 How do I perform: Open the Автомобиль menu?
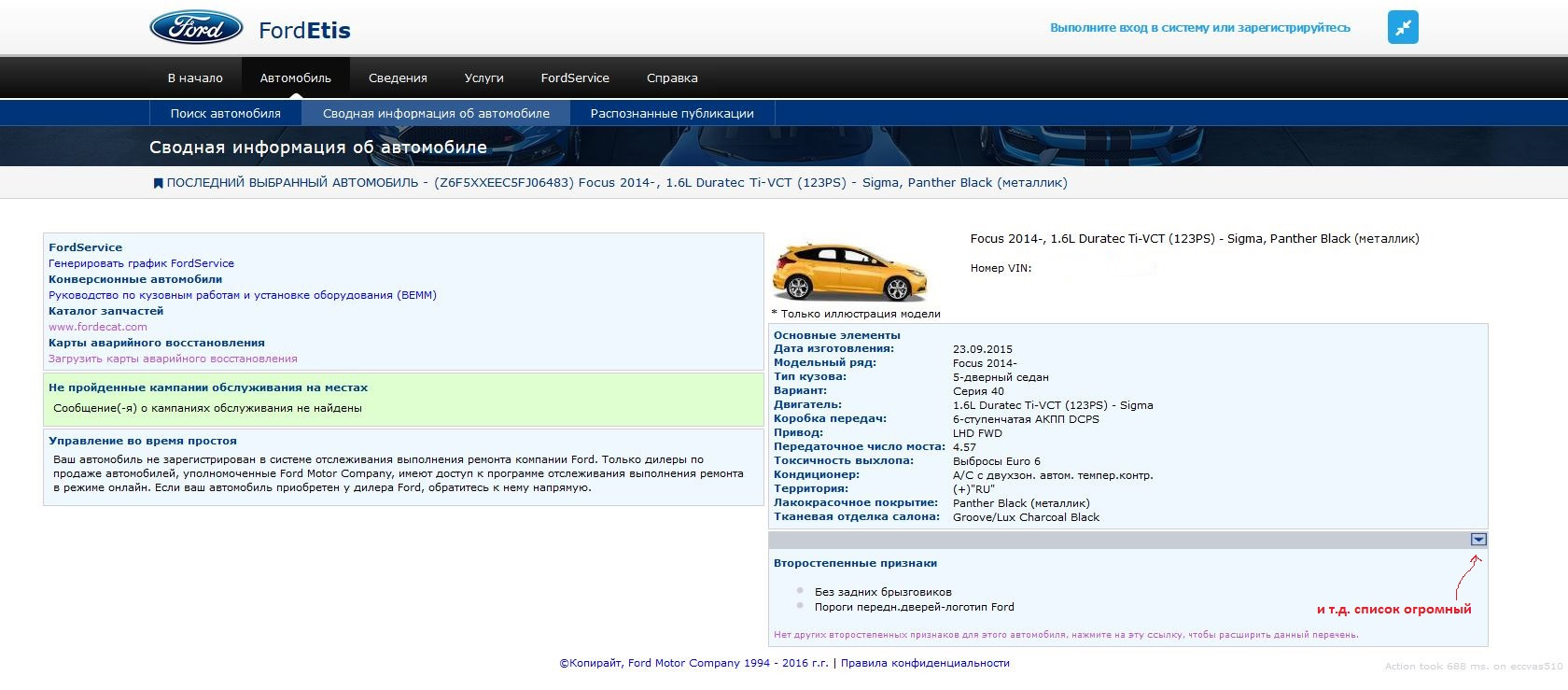(296, 78)
